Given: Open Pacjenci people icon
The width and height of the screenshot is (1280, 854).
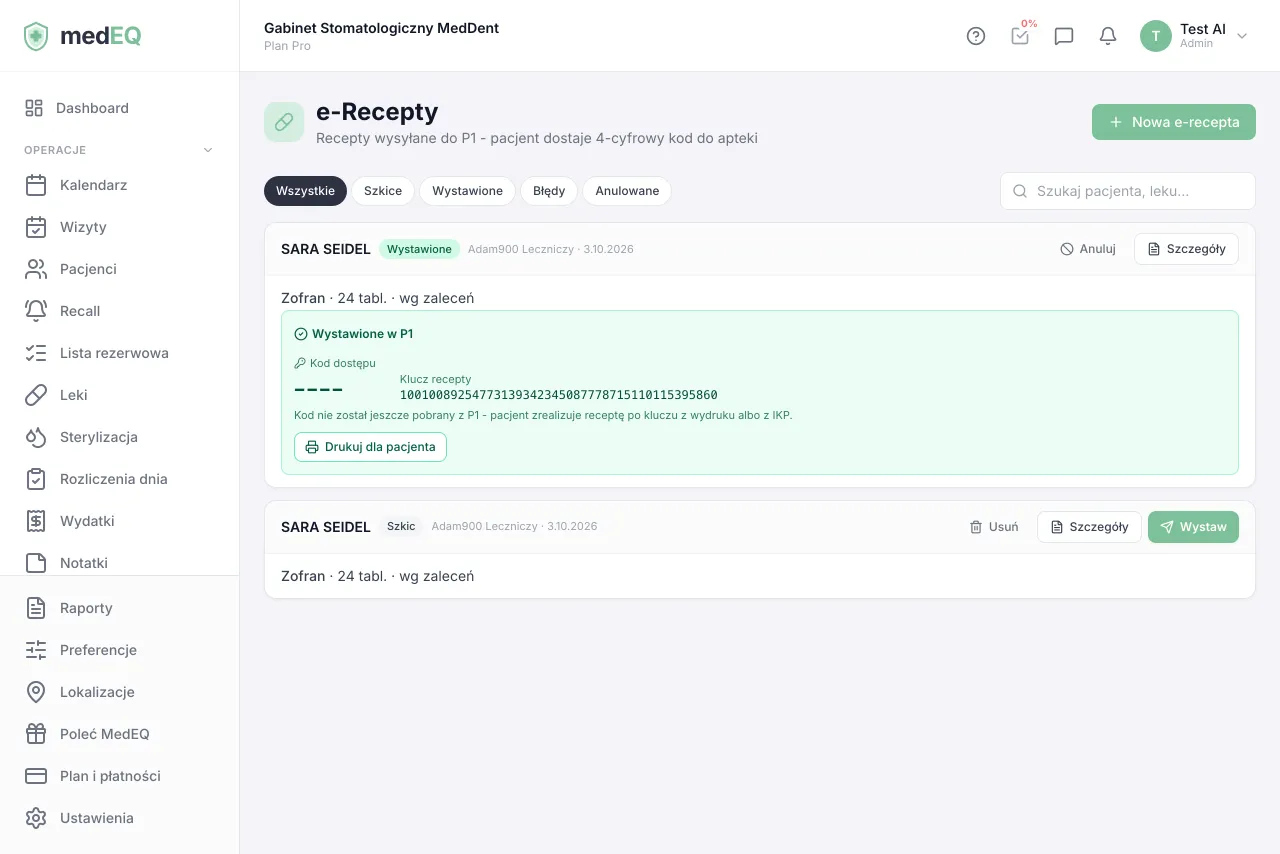Looking at the screenshot, I should (x=36, y=269).
